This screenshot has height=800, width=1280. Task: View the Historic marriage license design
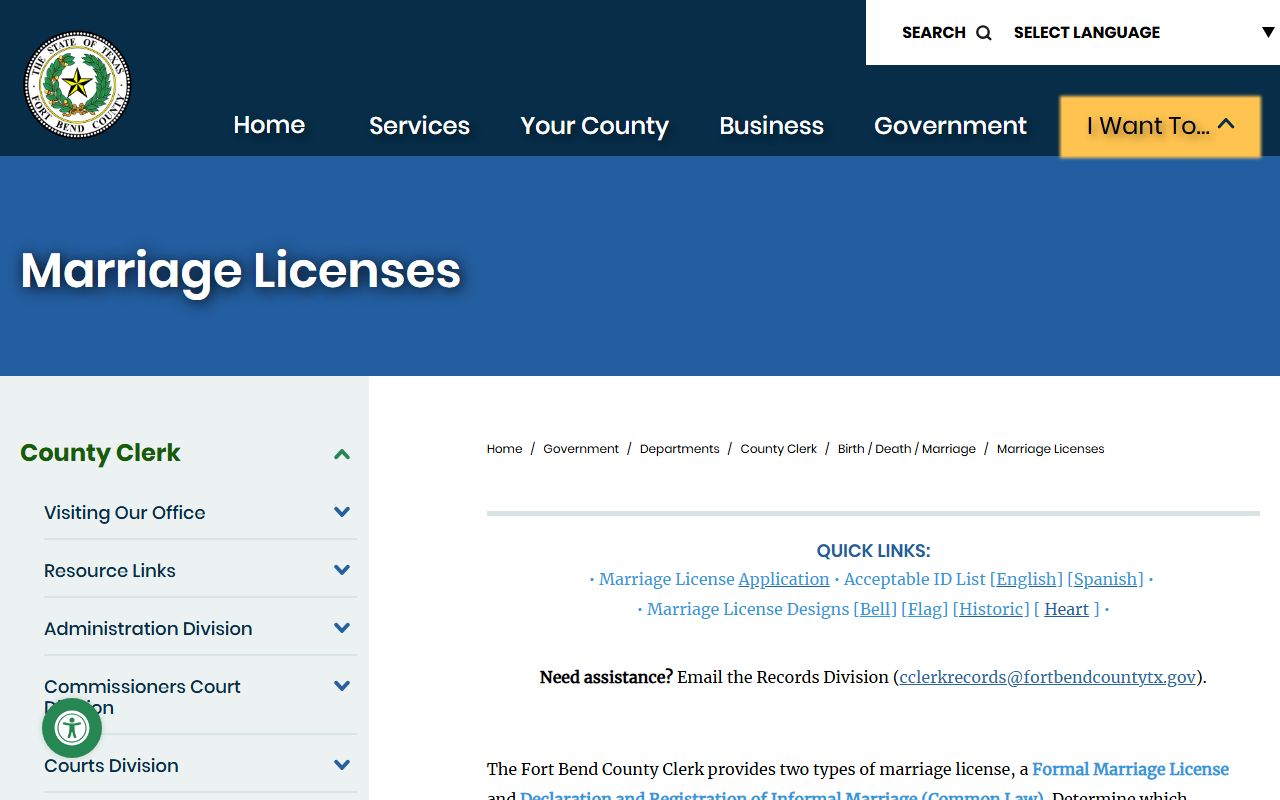(991, 609)
